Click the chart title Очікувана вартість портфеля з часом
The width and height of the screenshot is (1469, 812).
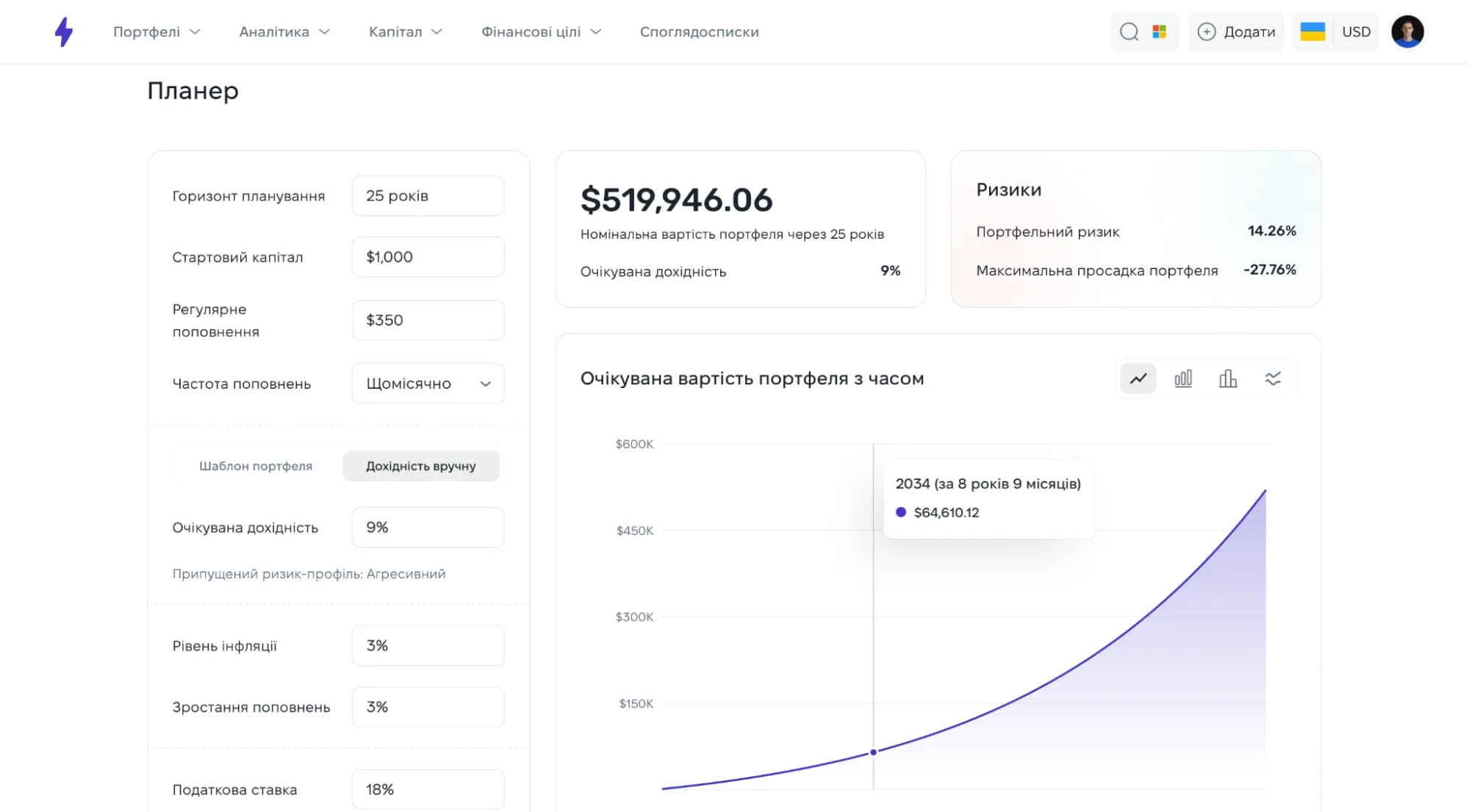click(x=752, y=378)
